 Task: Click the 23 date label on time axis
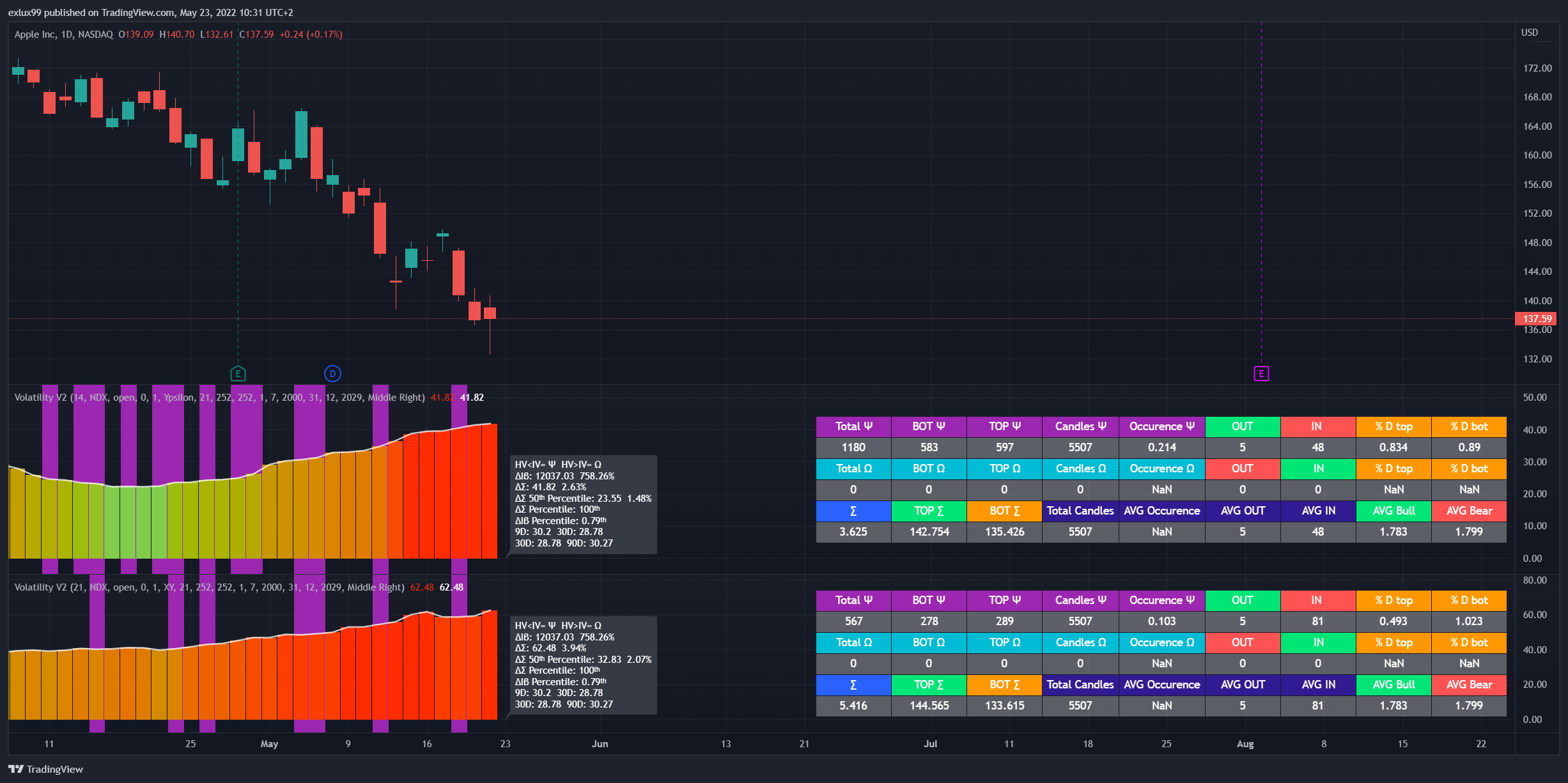pyautogui.click(x=505, y=744)
